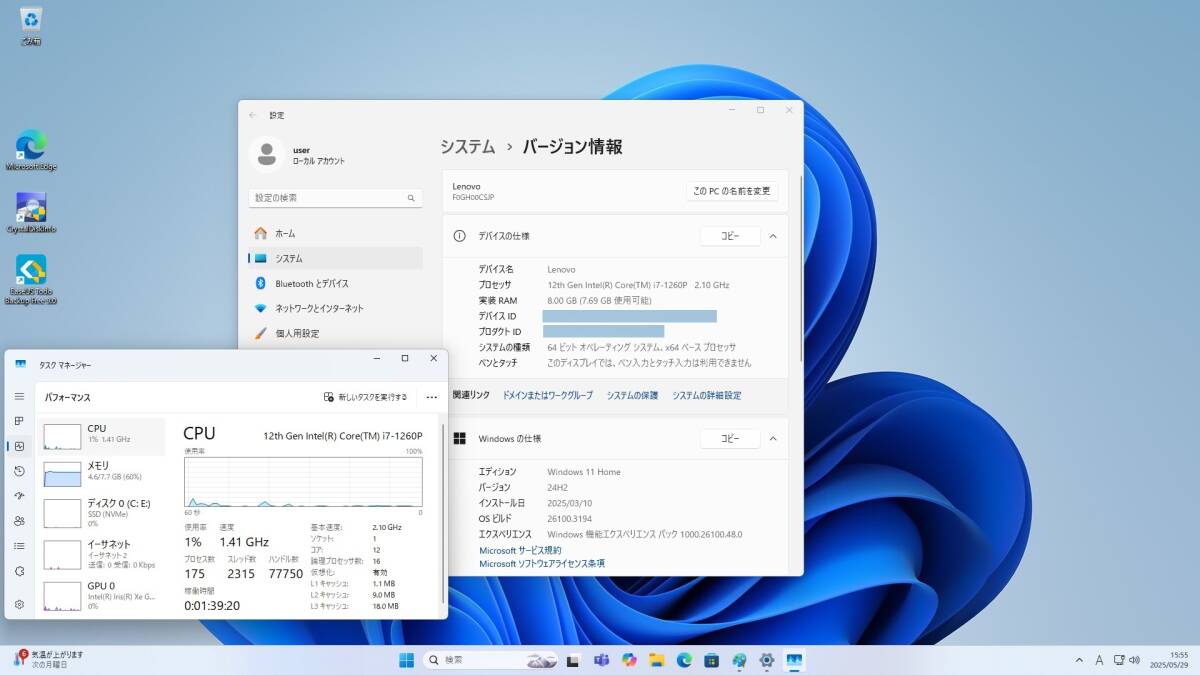The width and height of the screenshot is (1200, 675).
Task: Open Users page icon in Task Manager
Action: pos(19,521)
